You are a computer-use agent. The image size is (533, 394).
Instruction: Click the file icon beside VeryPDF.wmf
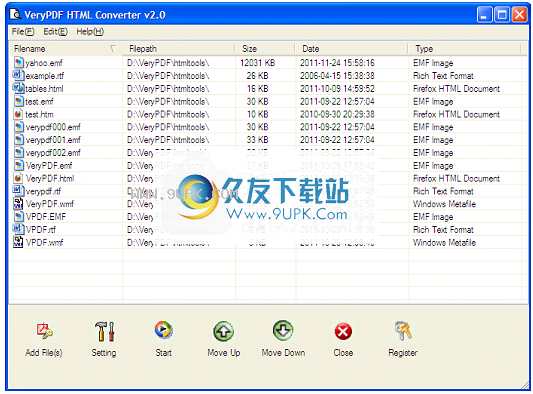coord(18,204)
